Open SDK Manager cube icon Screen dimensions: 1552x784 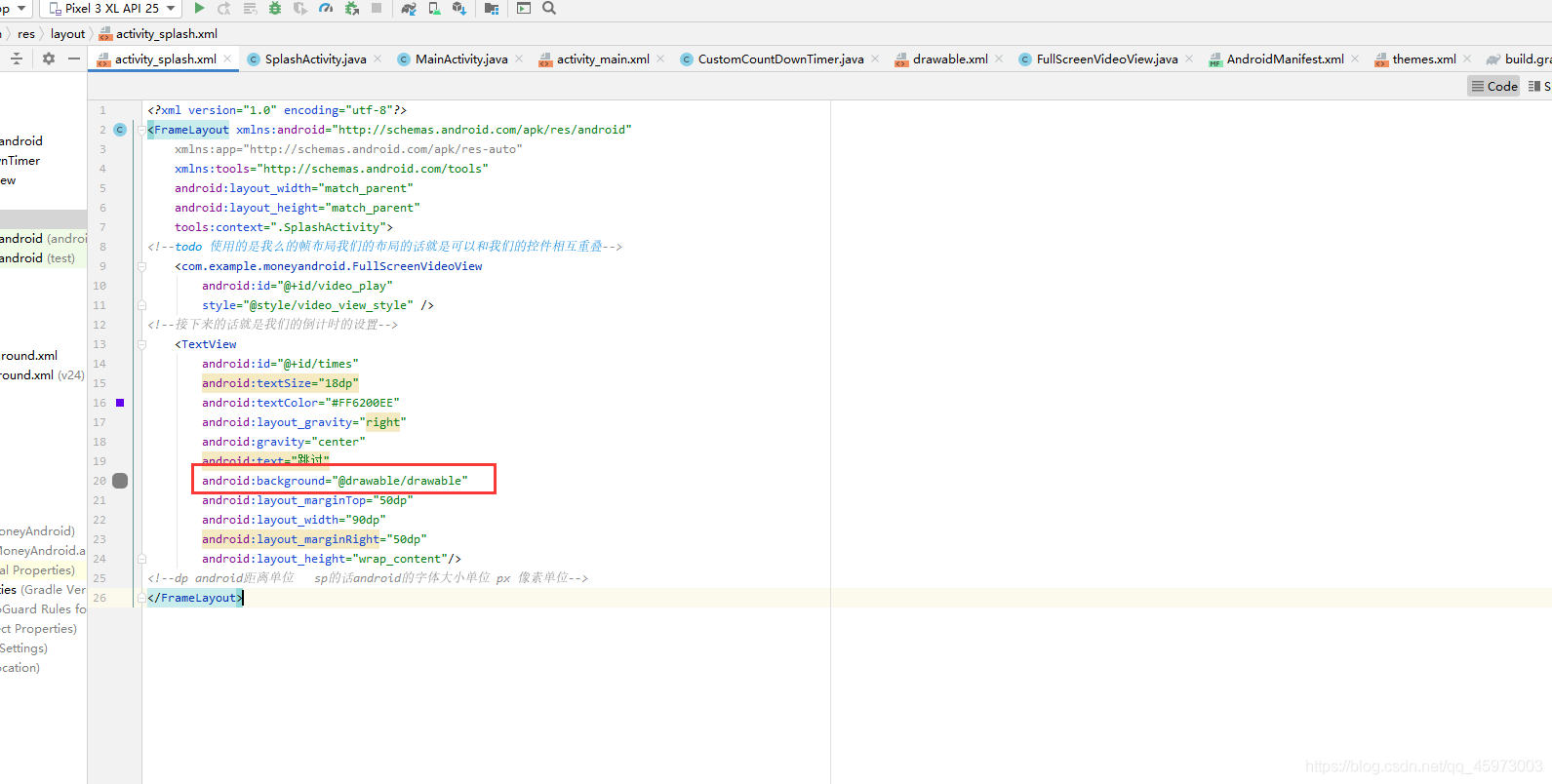[x=458, y=8]
